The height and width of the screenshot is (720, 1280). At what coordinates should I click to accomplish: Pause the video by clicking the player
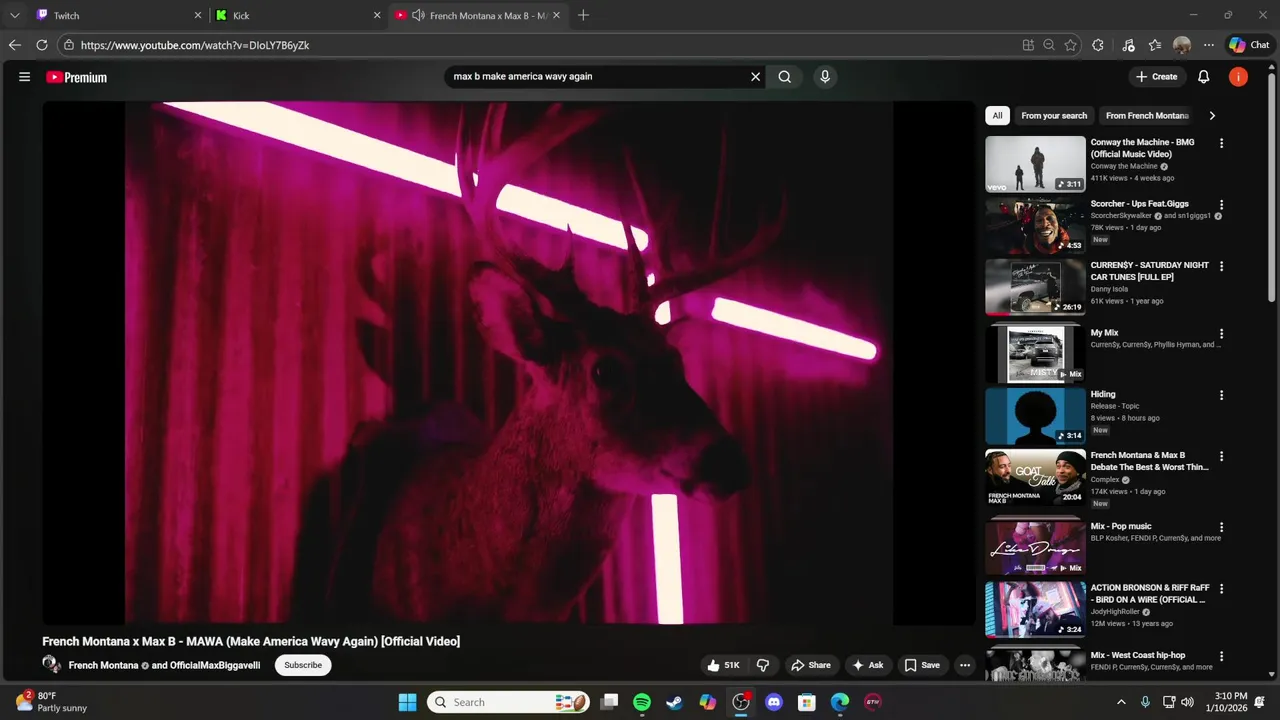coord(508,362)
